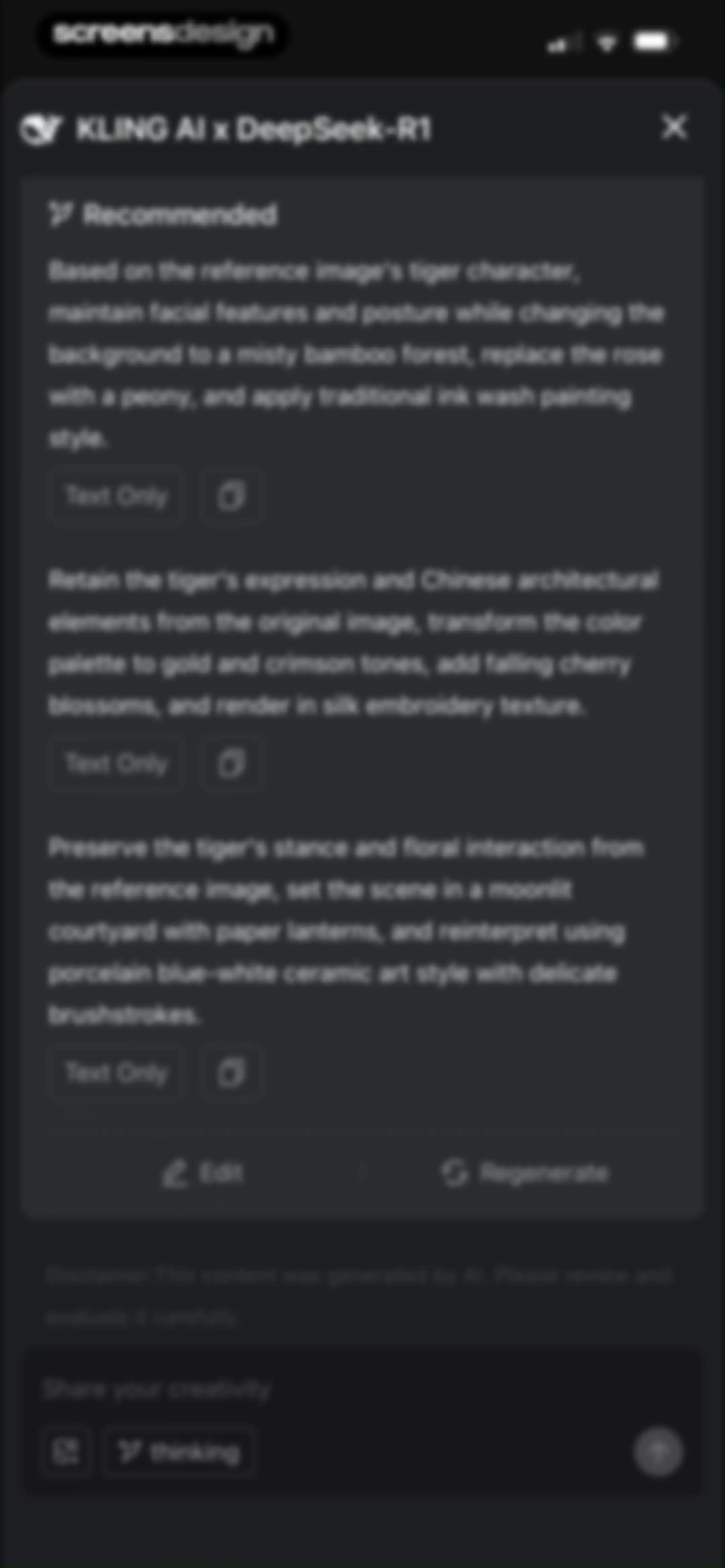Regenerate the recommended prompts
Image resolution: width=725 pixels, height=1568 pixels.
(525, 1173)
